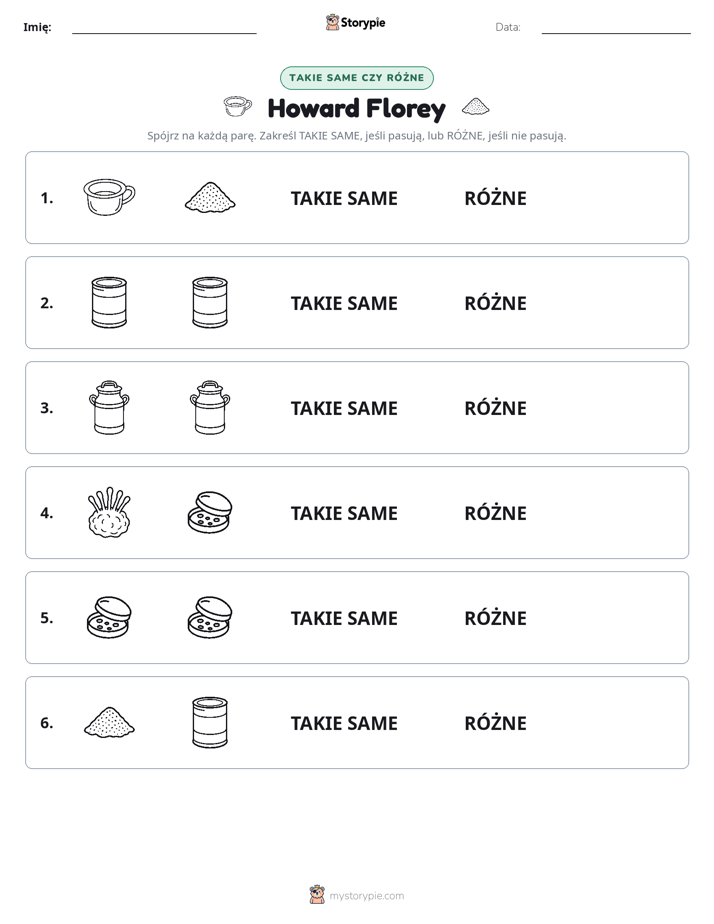Click the powder pile icon in row 6
Image resolution: width=714 pixels, height=924 pixels.
(x=109, y=722)
